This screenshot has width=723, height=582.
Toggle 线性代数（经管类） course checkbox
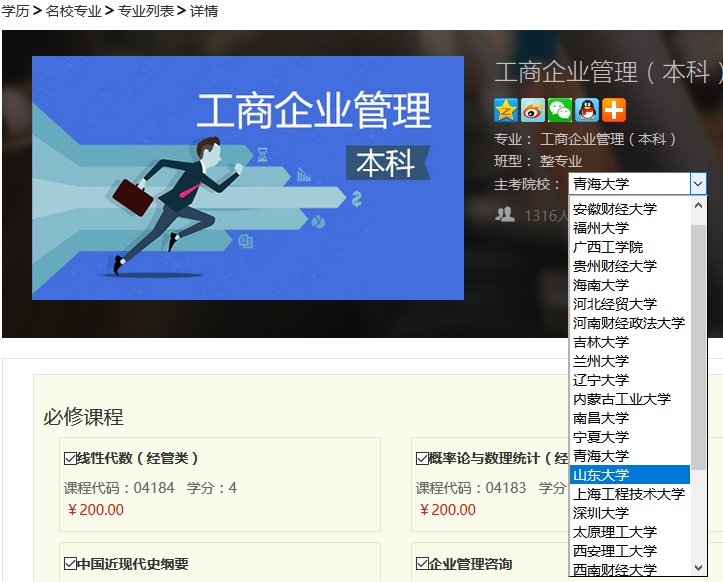(70, 458)
